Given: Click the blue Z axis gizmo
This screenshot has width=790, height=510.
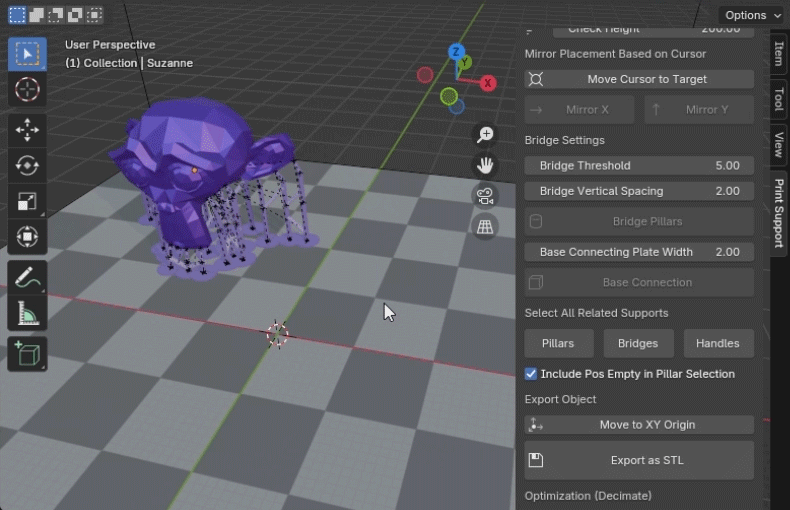Looking at the screenshot, I should click(456, 51).
